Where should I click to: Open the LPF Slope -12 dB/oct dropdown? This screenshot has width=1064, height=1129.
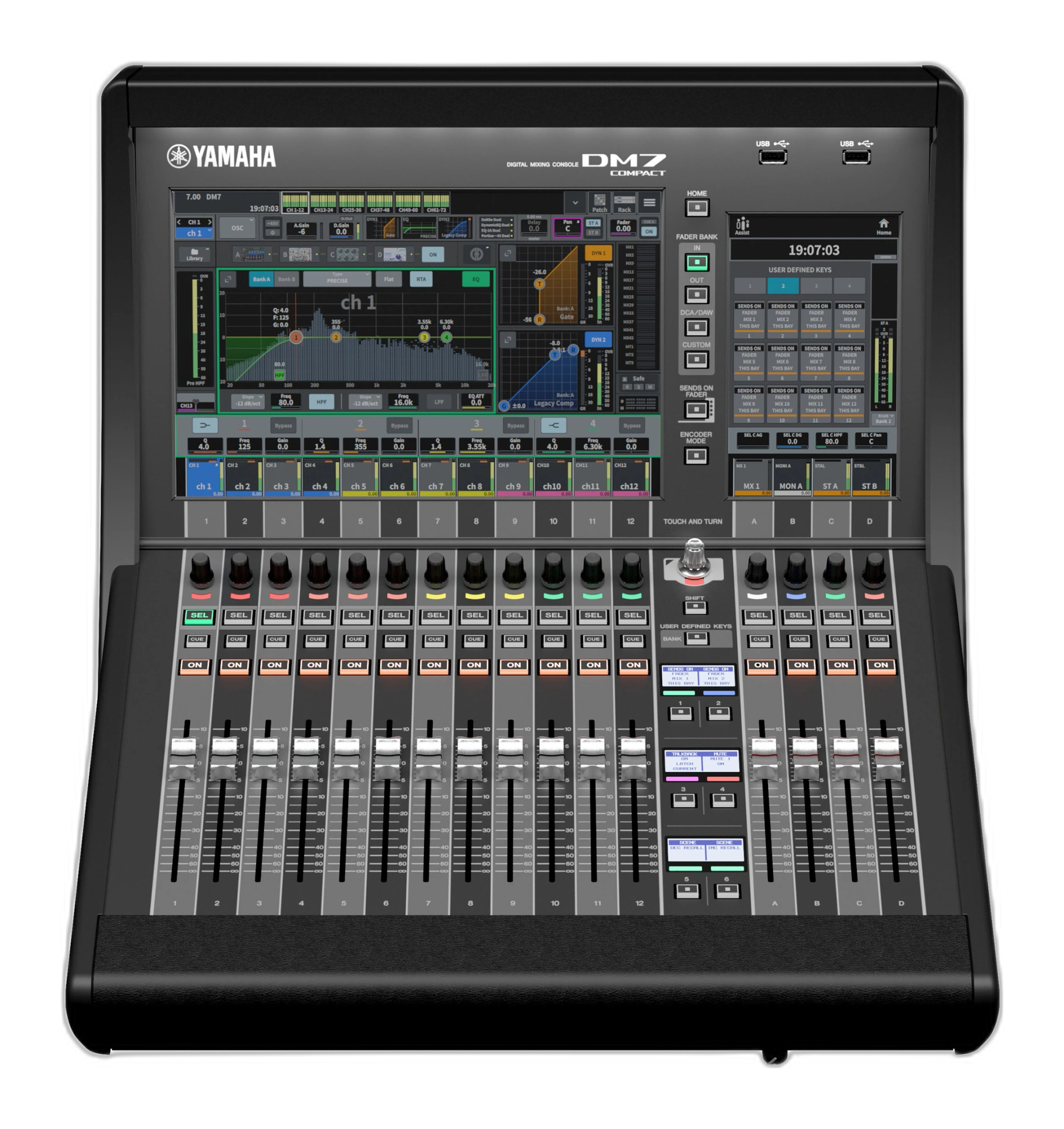(365, 401)
